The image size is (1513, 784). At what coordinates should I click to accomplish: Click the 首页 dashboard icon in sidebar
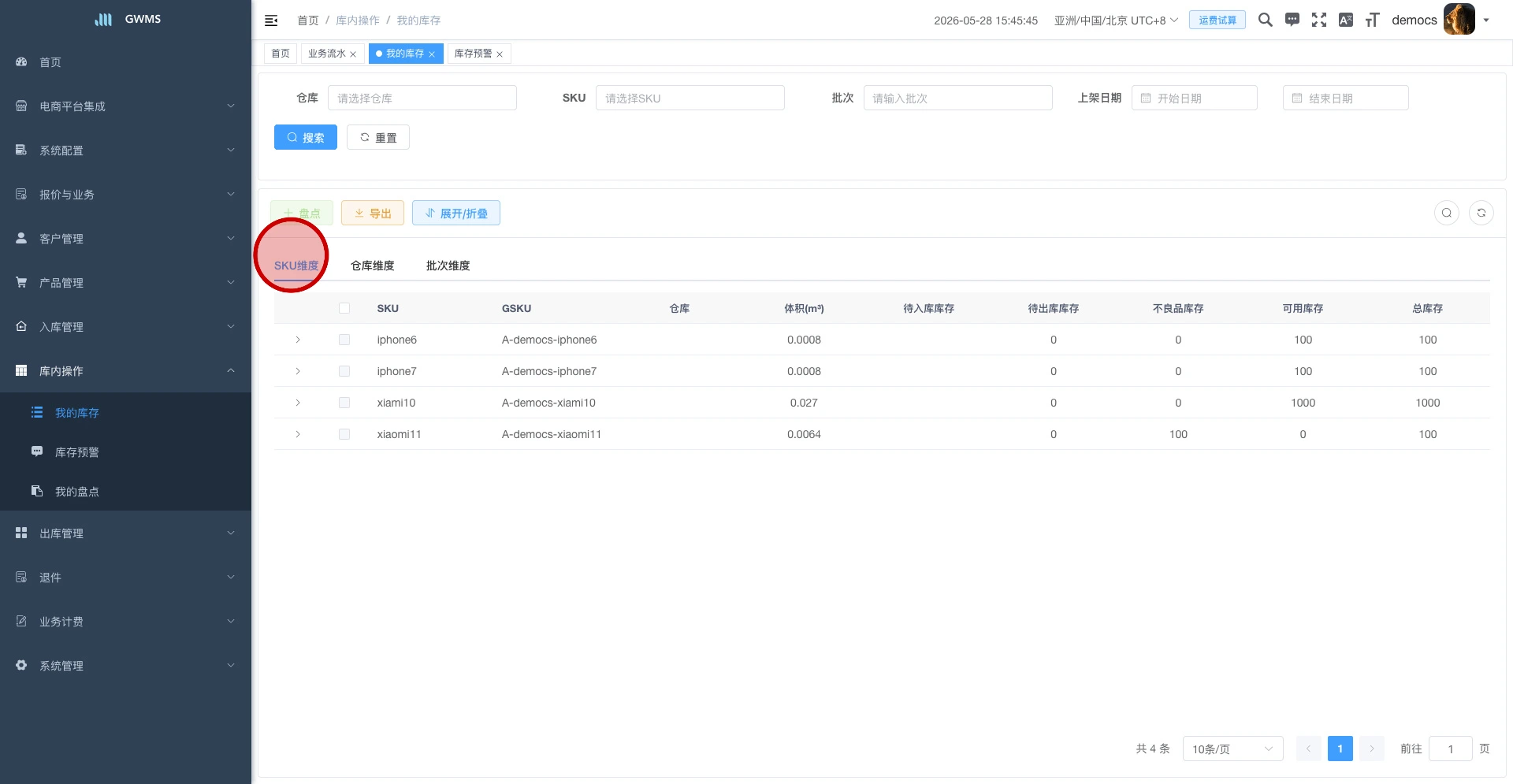point(21,61)
